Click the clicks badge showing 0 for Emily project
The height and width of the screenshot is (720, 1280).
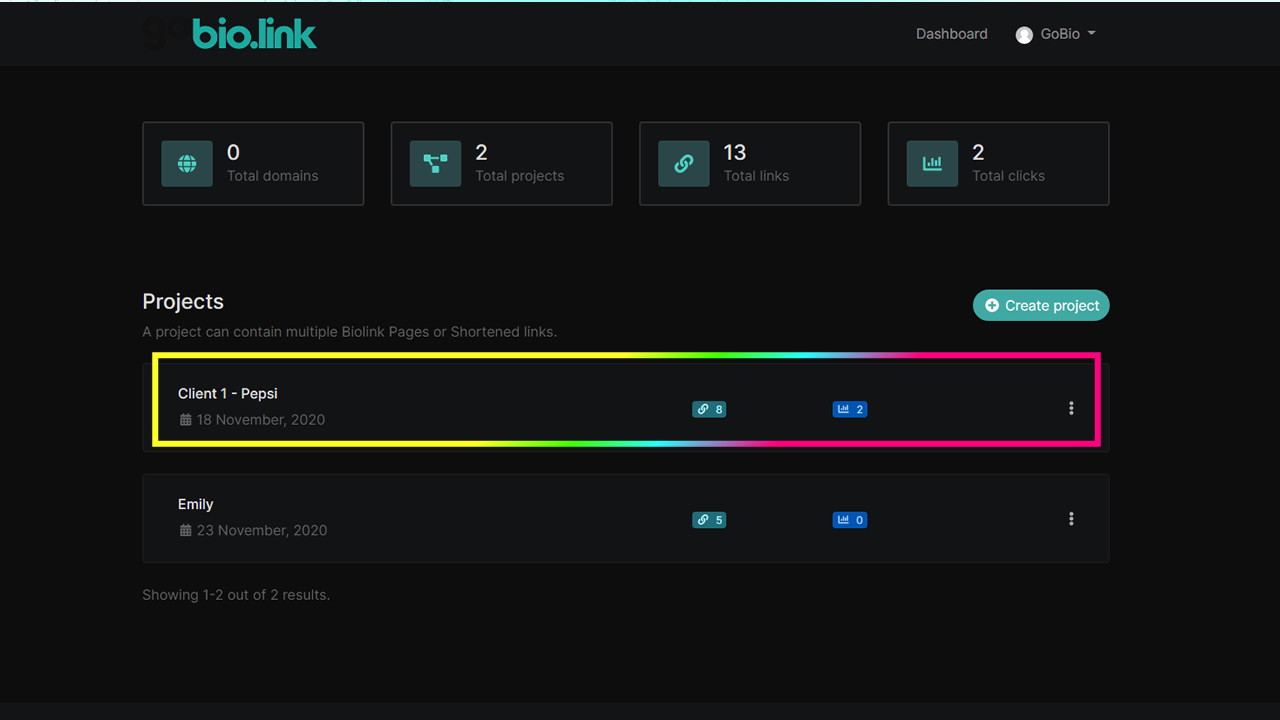click(x=849, y=519)
